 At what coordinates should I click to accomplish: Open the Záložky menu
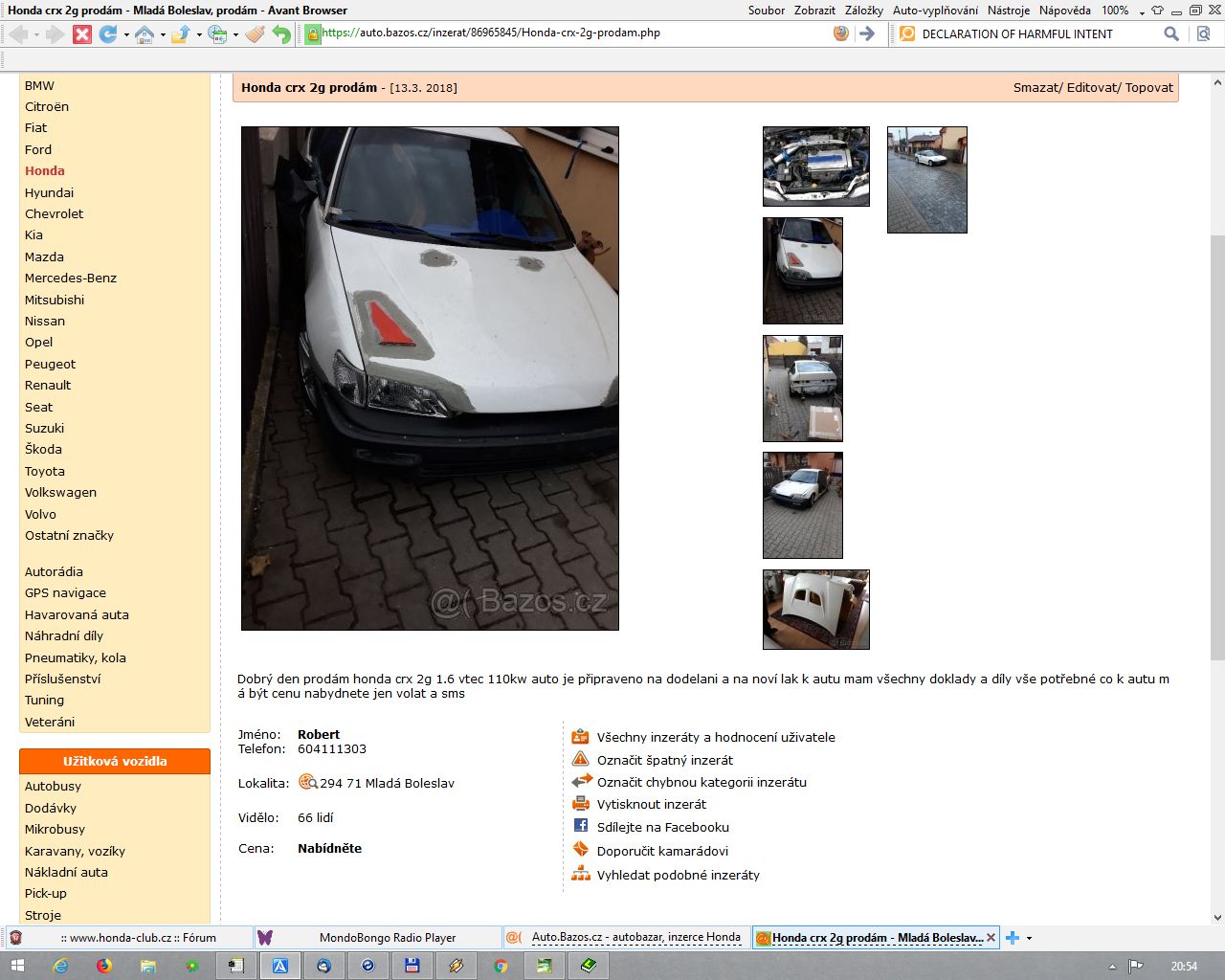(863, 11)
